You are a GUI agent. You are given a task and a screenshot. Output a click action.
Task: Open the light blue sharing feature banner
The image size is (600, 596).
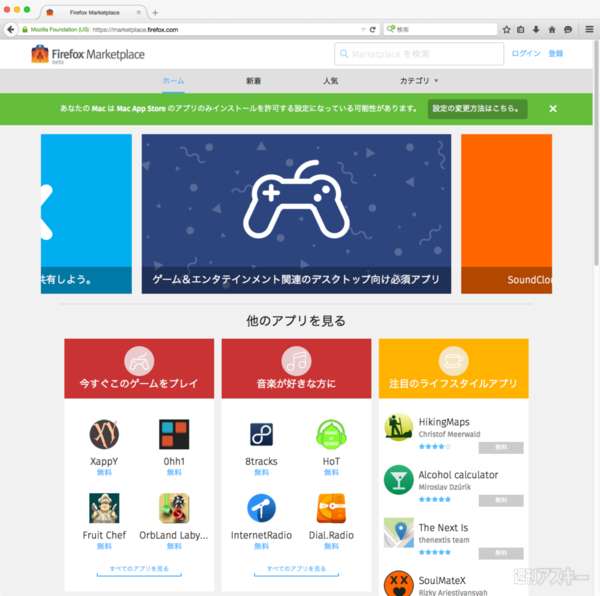pos(86,214)
